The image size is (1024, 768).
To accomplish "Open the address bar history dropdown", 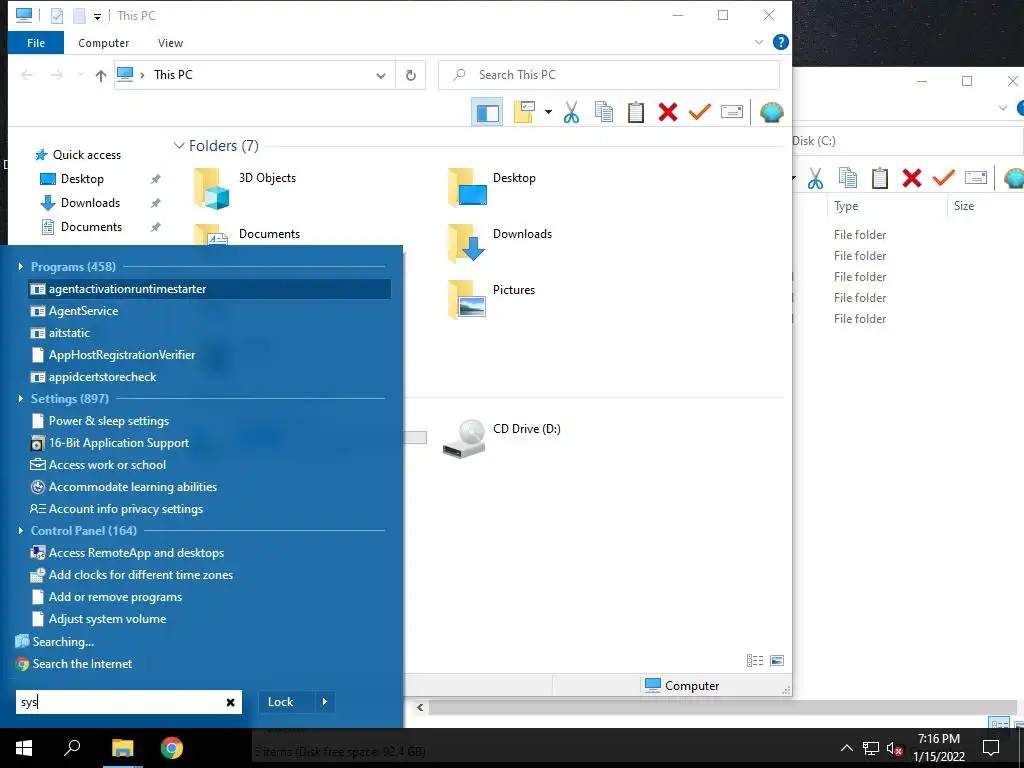I will tap(381, 75).
